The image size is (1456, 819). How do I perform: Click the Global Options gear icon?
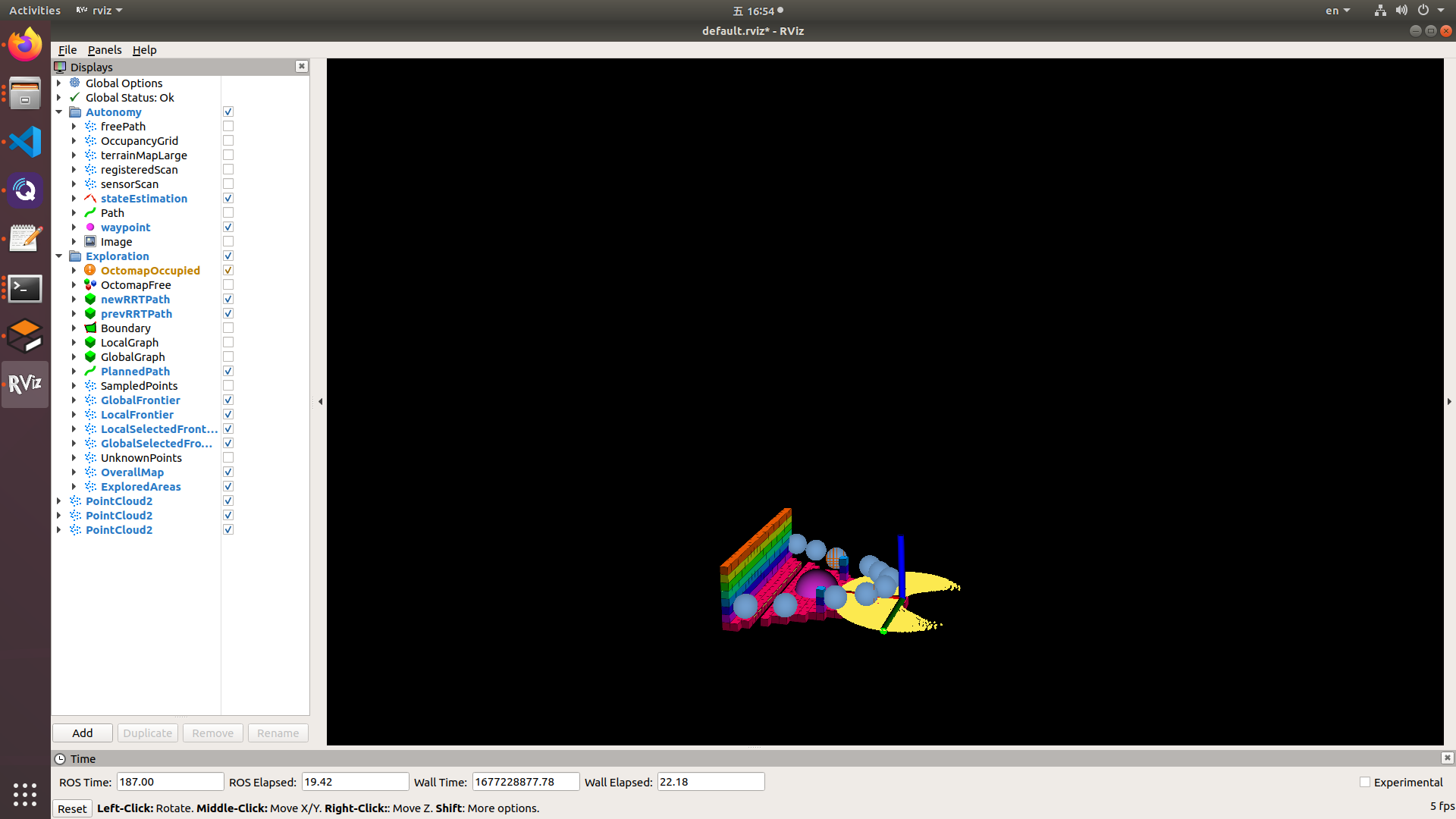(75, 83)
